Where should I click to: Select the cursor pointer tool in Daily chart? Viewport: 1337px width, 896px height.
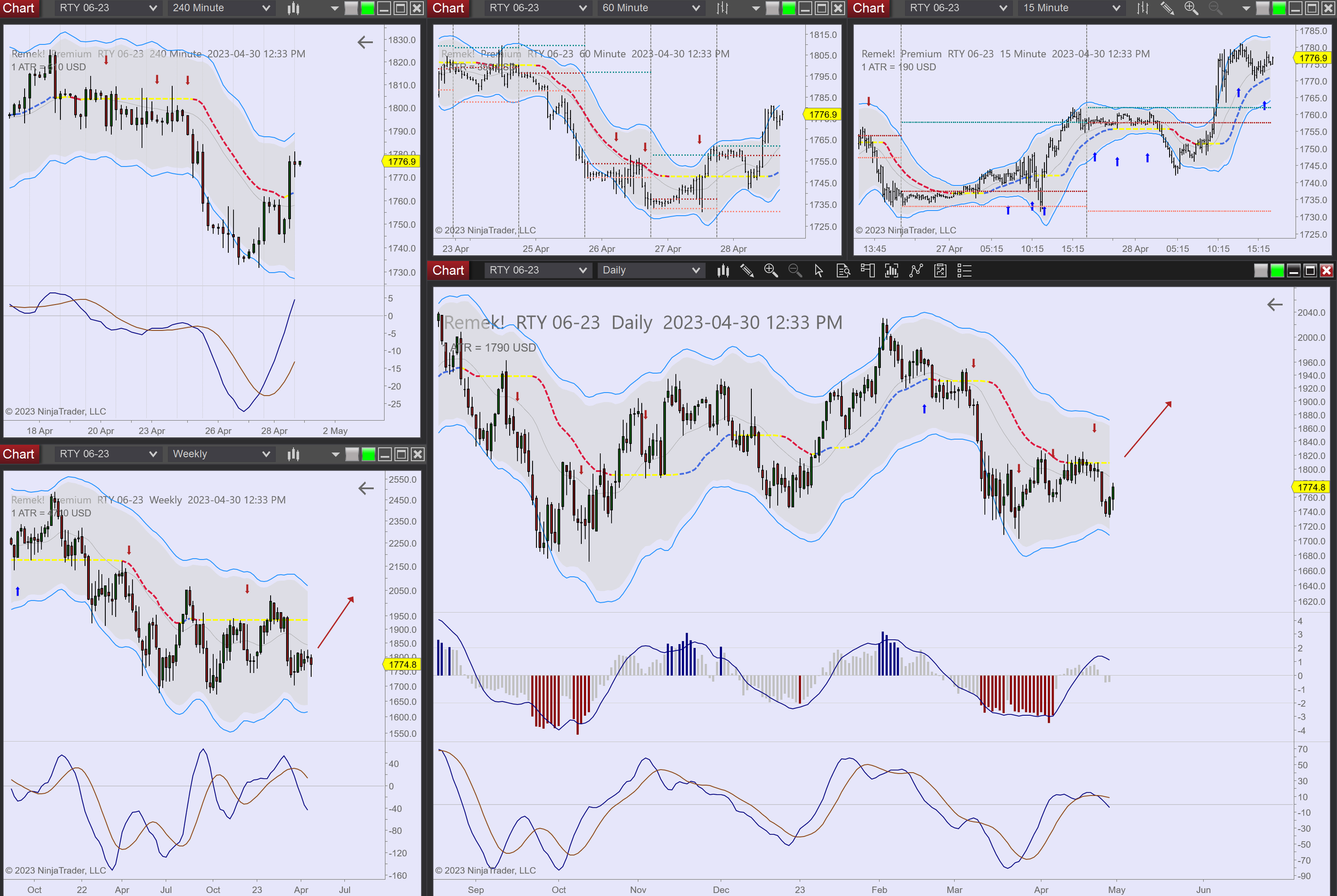[x=819, y=271]
